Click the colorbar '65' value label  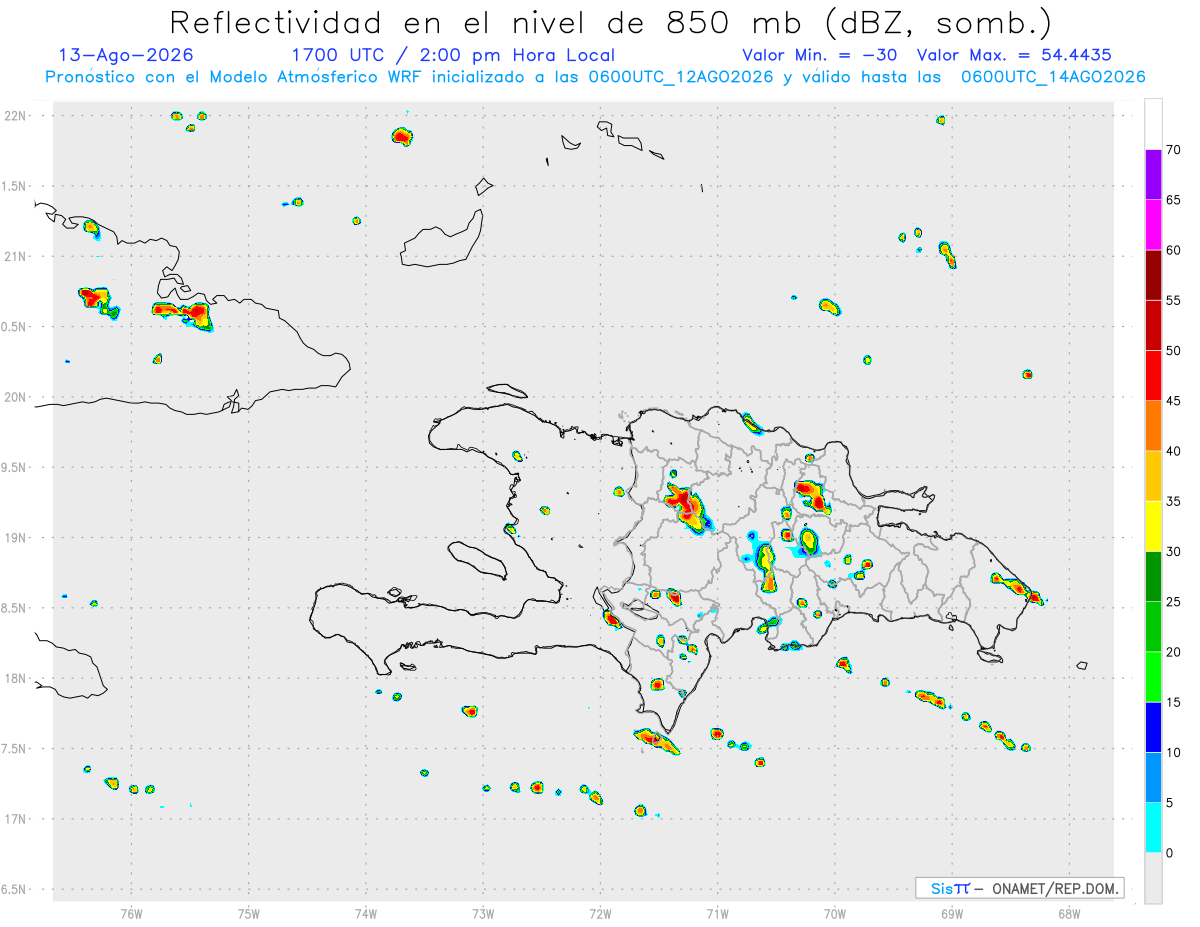(x=1174, y=200)
